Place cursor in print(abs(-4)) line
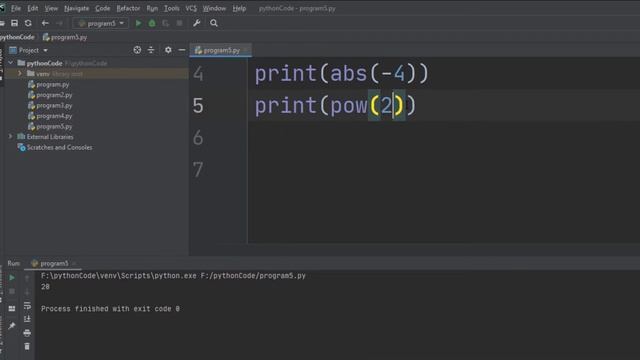This screenshot has height=360, width=640. click(341, 74)
